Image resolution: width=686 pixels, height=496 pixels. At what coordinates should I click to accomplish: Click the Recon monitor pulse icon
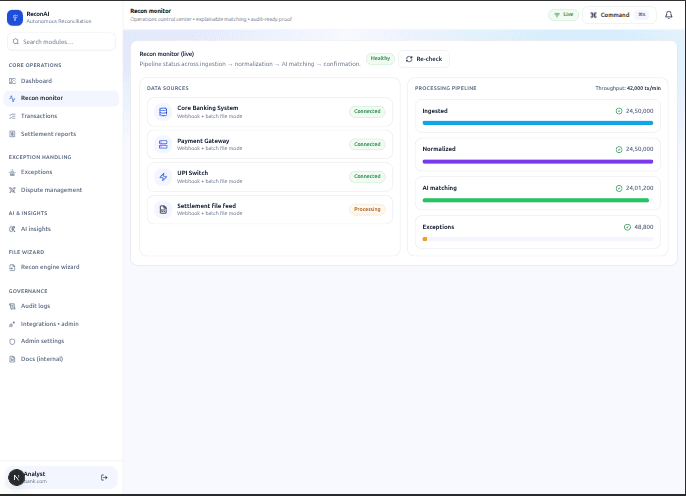12,98
